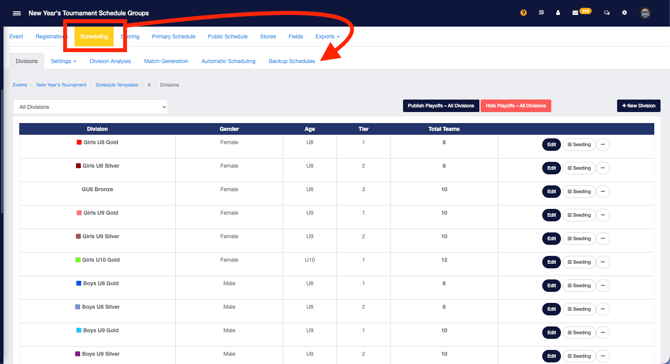The image size is (670, 364).
Task: Go to the Primary Schedule tab
Action: [x=173, y=36]
